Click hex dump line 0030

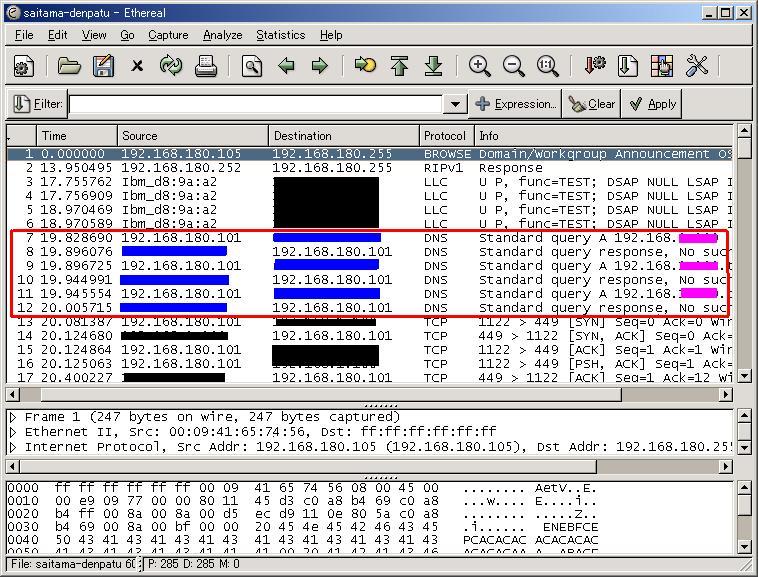(303, 527)
